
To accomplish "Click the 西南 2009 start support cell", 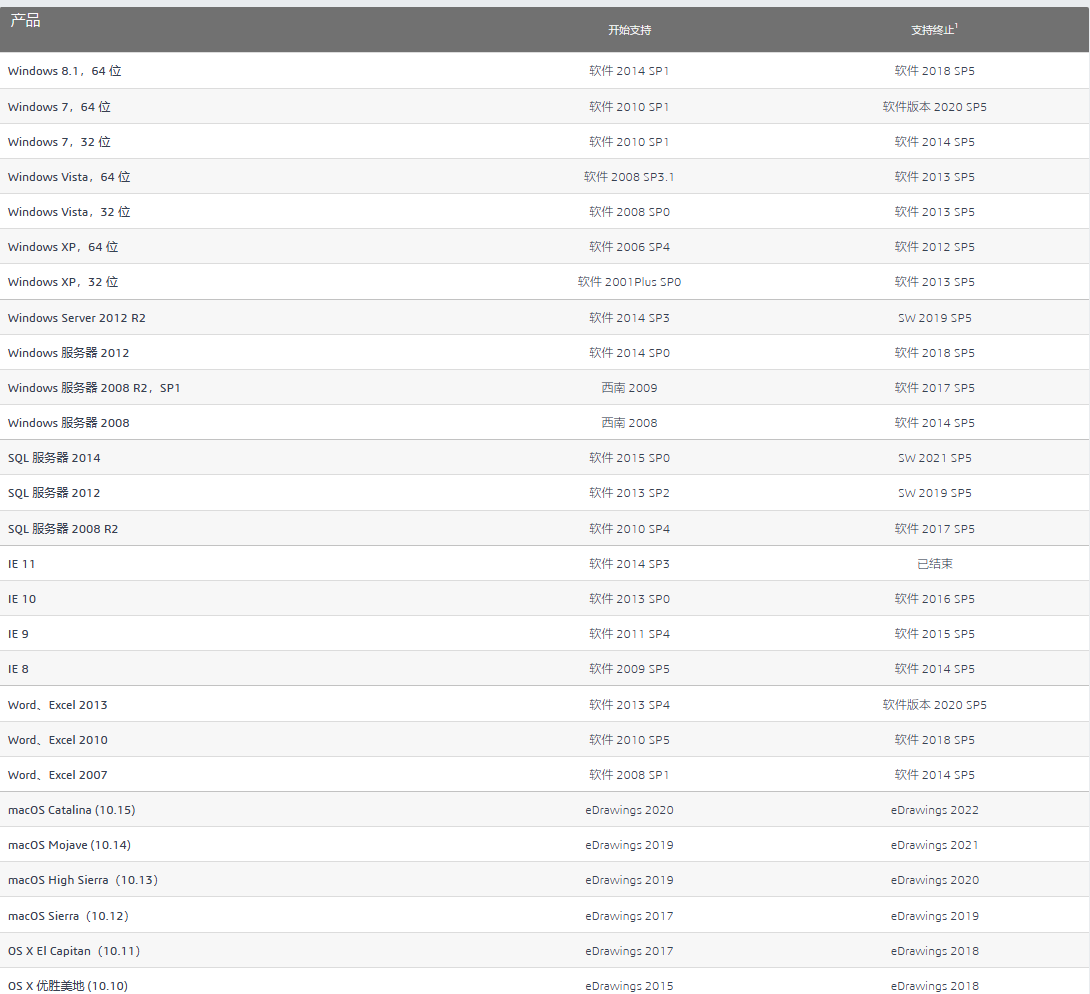I will (629, 388).
